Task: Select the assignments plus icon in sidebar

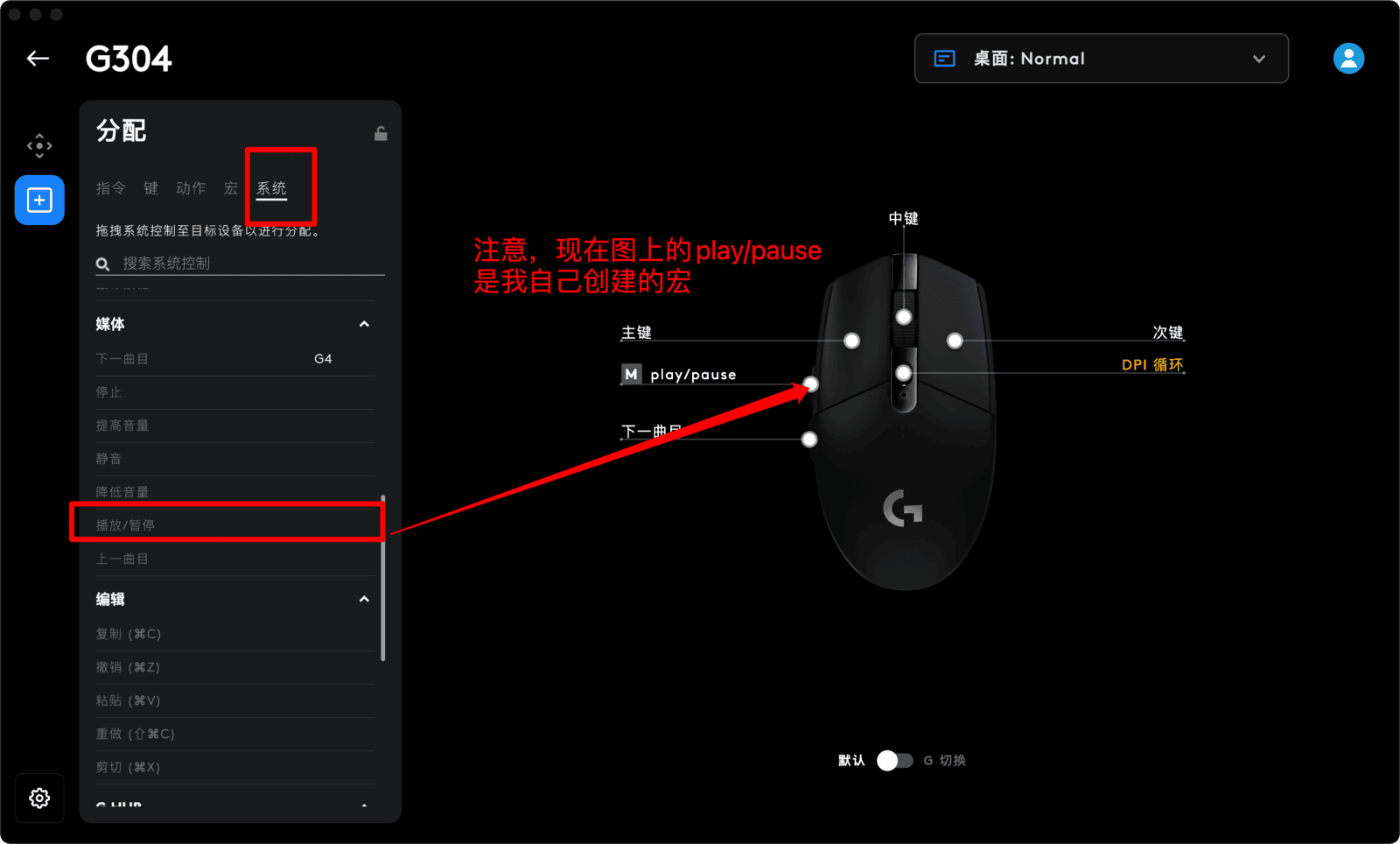Action: pos(39,200)
